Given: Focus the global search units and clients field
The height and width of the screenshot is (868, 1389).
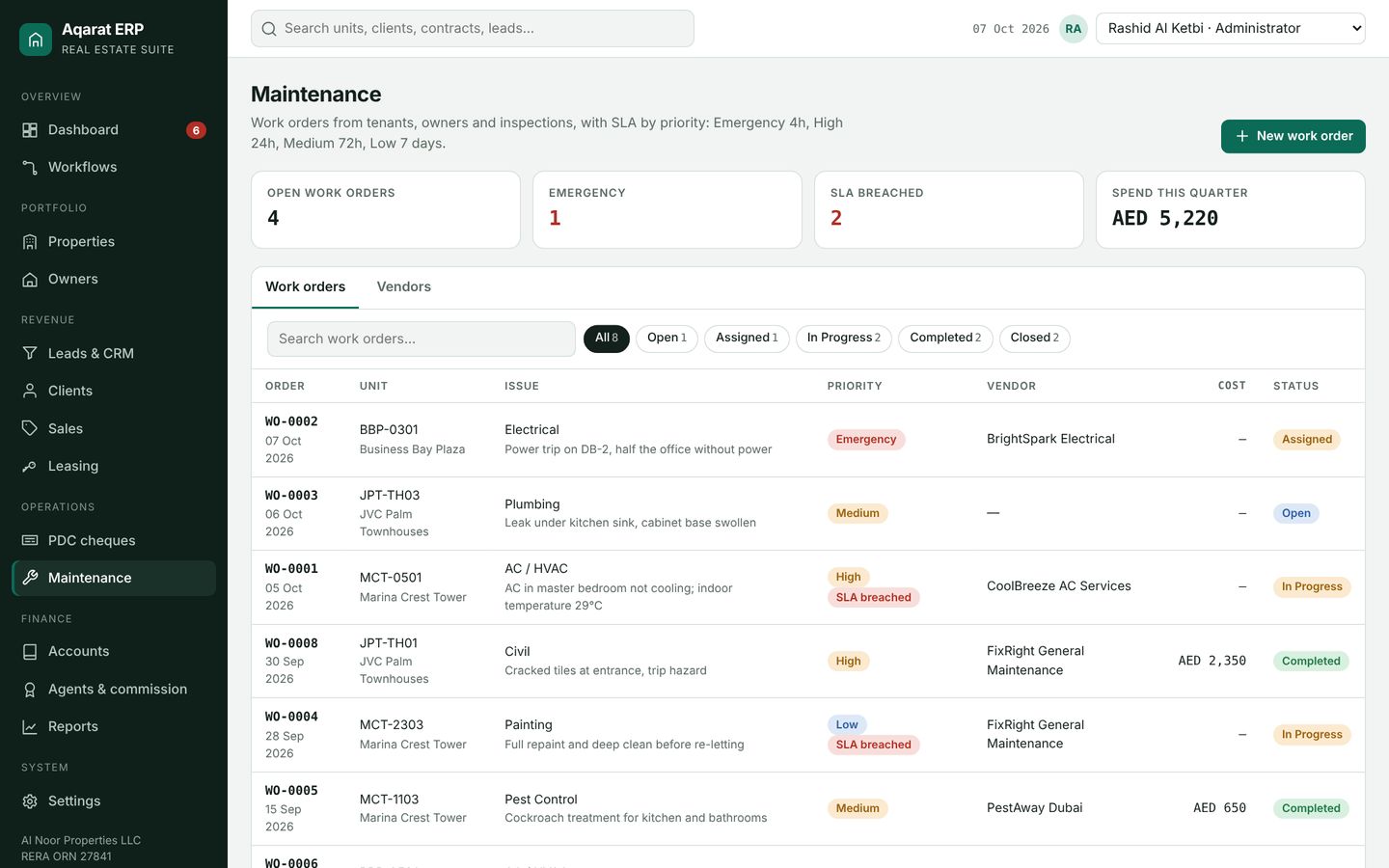Looking at the screenshot, I should click(x=473, y=29).
